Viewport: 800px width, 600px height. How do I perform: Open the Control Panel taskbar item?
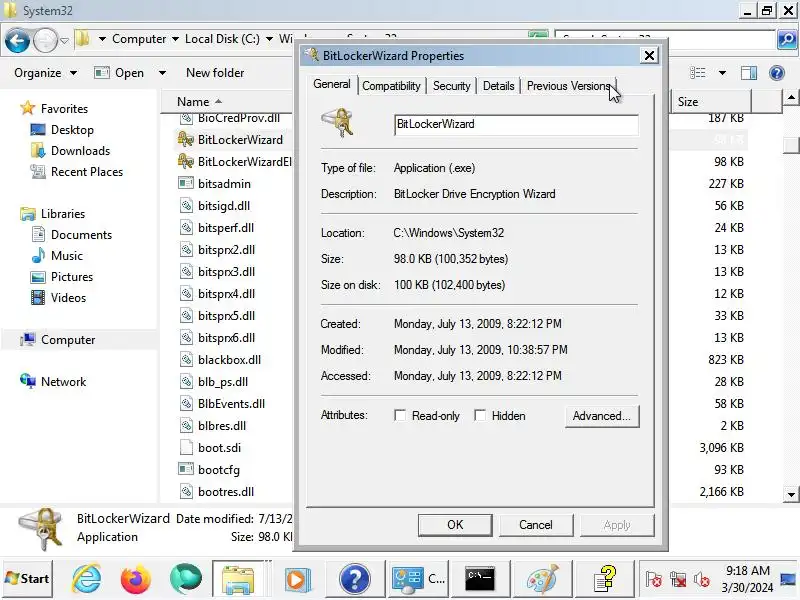point(418,579)
